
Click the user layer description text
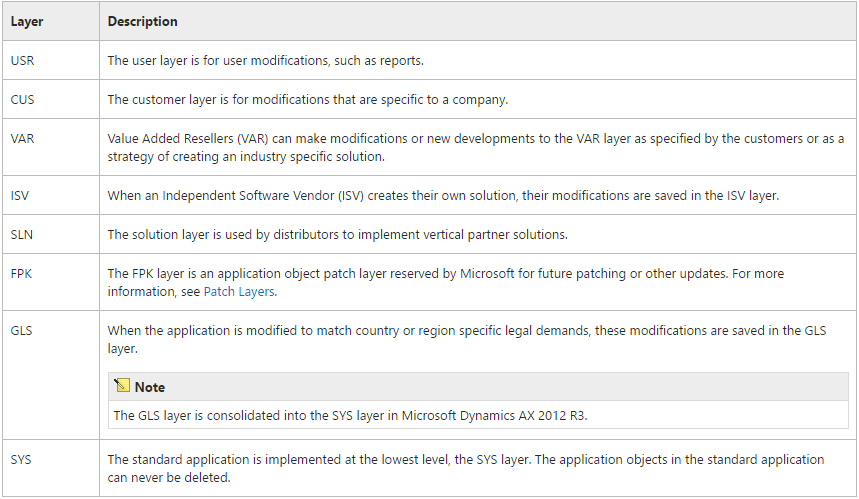[x=266, y=60]
